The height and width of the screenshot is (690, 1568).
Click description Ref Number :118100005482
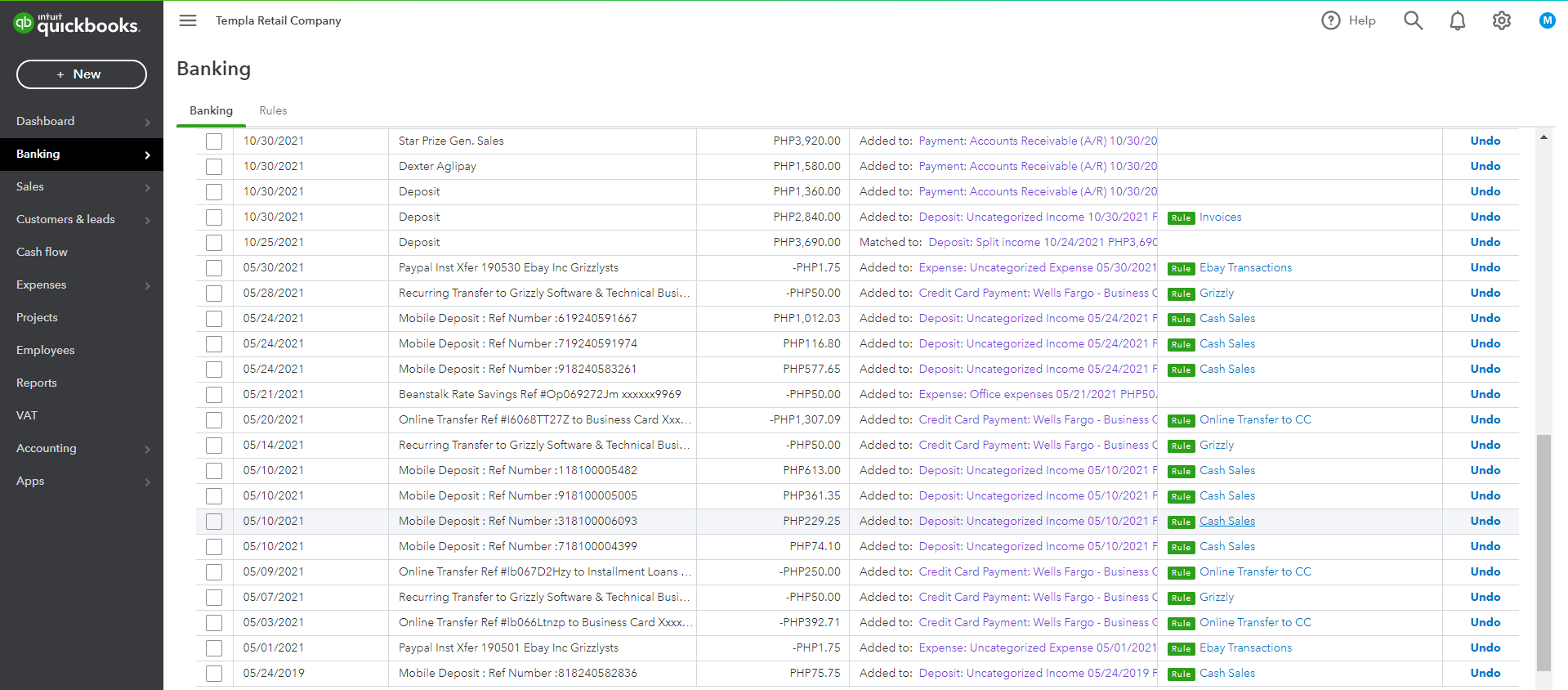point(518,470)
